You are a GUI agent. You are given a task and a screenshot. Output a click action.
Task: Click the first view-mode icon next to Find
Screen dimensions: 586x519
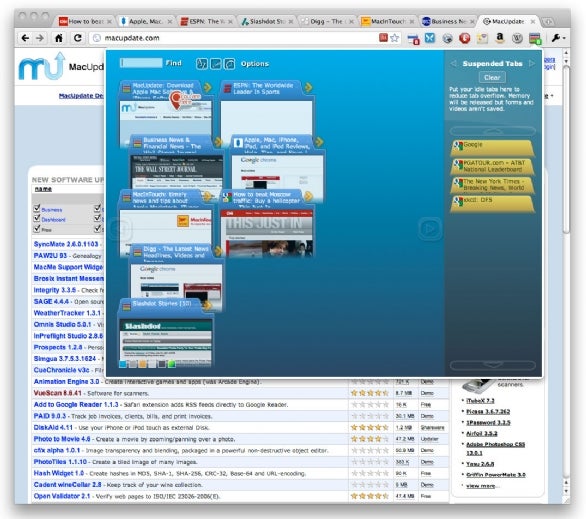[202, 64]
